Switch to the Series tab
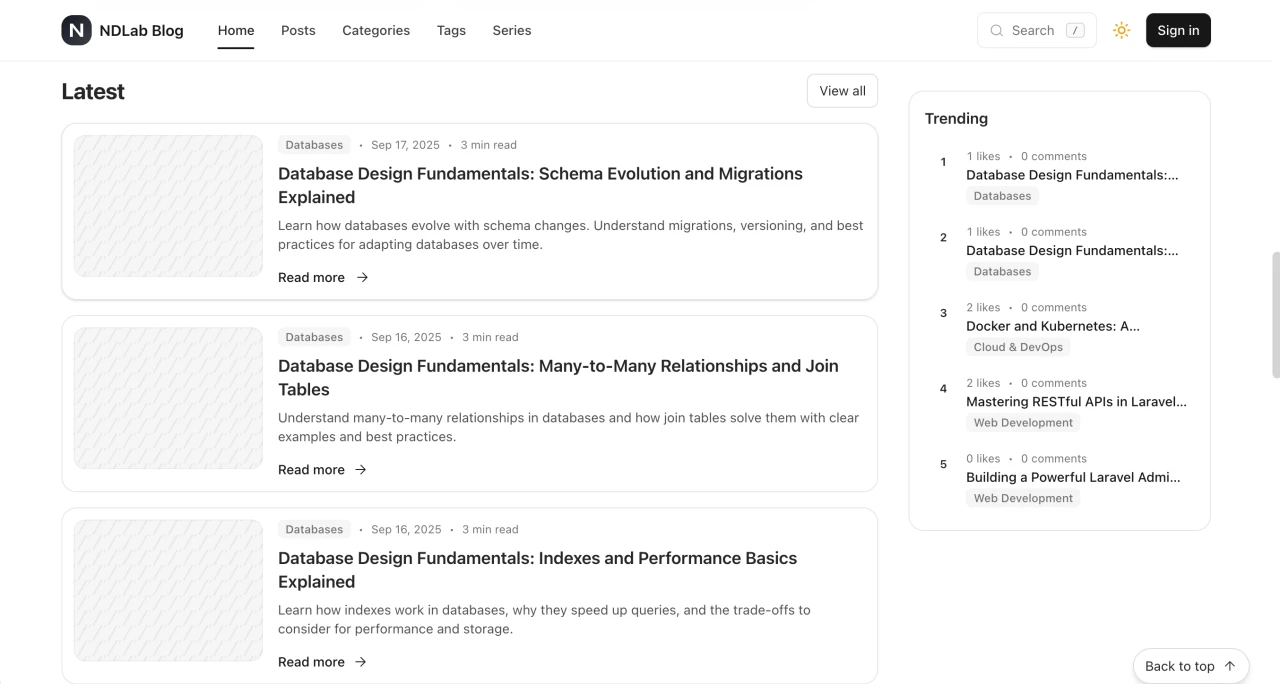The width and height of the screenshot is (1280, 684). coord(512,30)
